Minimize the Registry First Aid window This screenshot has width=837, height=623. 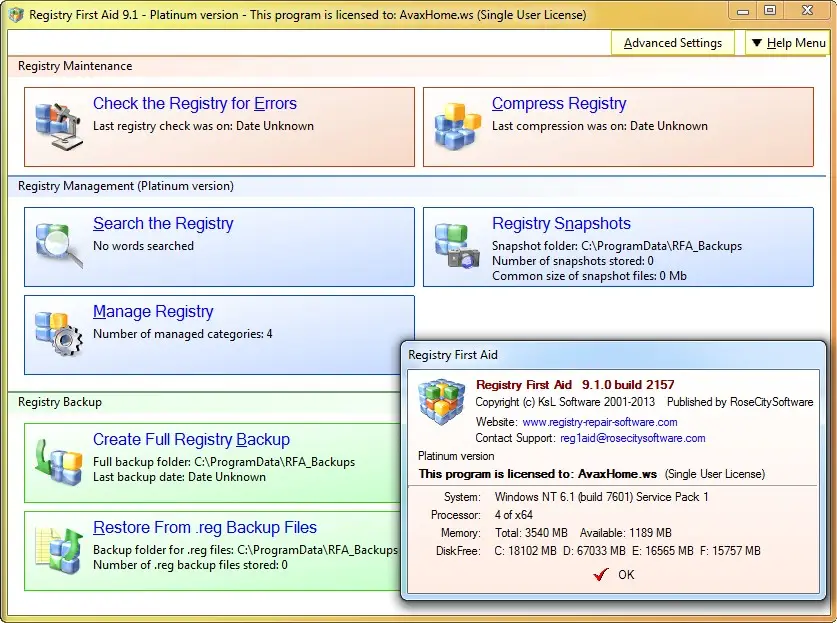coord(743,11)
